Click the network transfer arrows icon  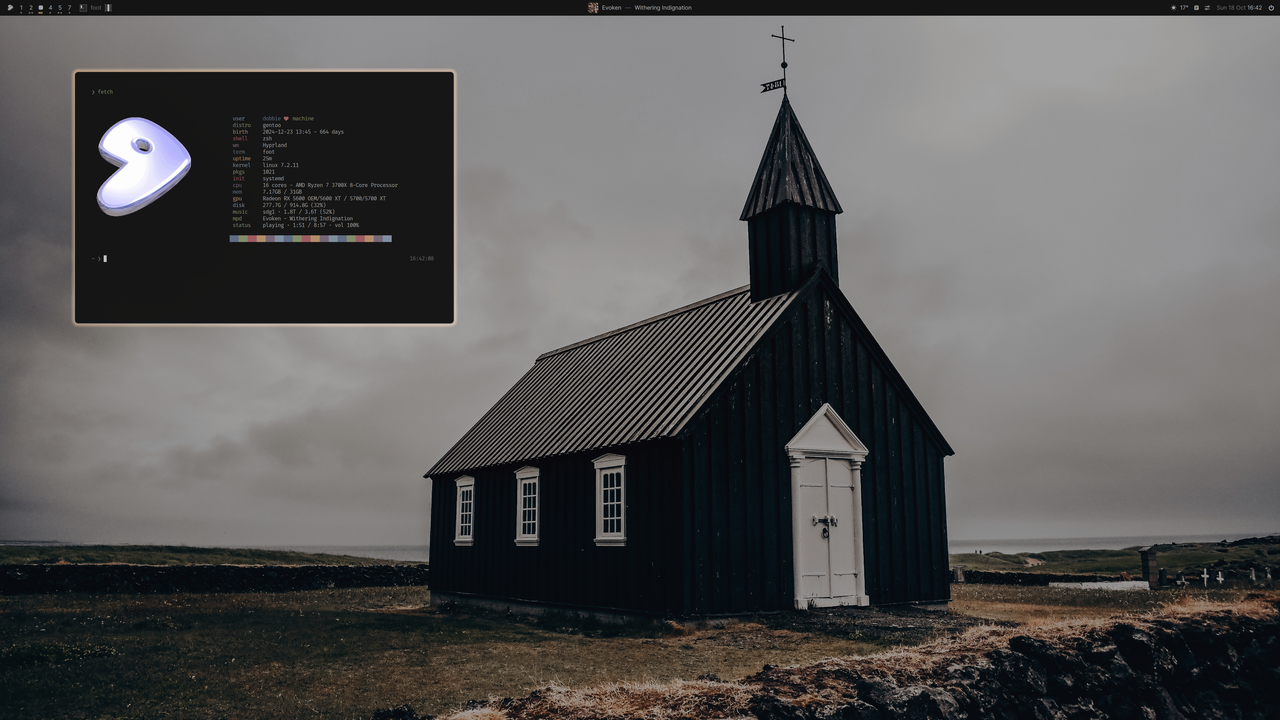[1207, 8]
